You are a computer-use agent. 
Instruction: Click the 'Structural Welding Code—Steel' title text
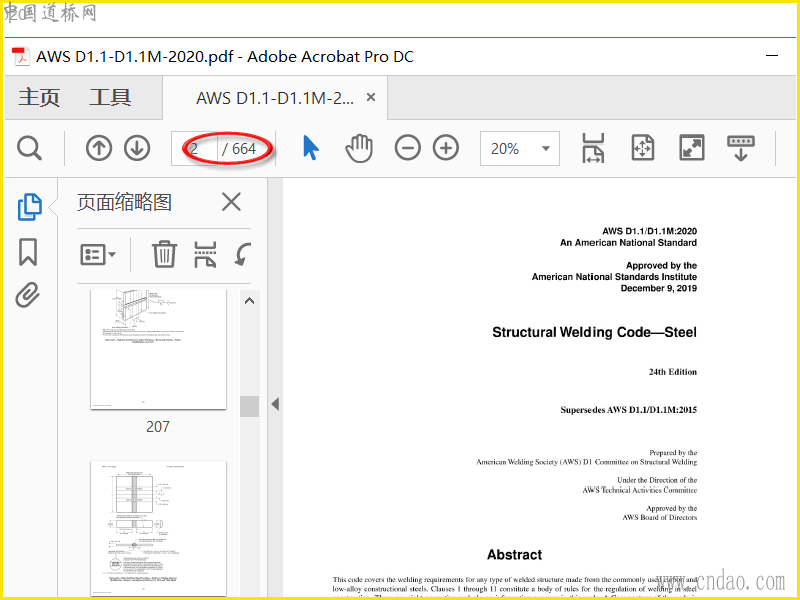(x=594, y=332)
